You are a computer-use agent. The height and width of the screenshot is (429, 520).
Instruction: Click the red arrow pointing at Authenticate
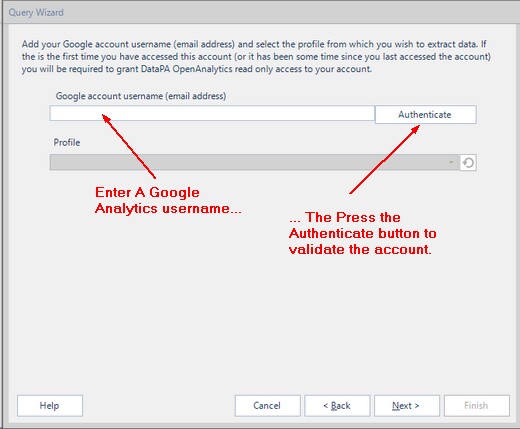[385, 159]
